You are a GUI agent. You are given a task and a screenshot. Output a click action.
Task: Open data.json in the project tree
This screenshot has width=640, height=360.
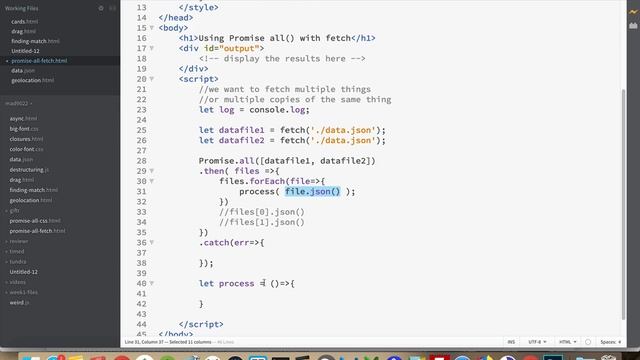[x=21, y=160]
